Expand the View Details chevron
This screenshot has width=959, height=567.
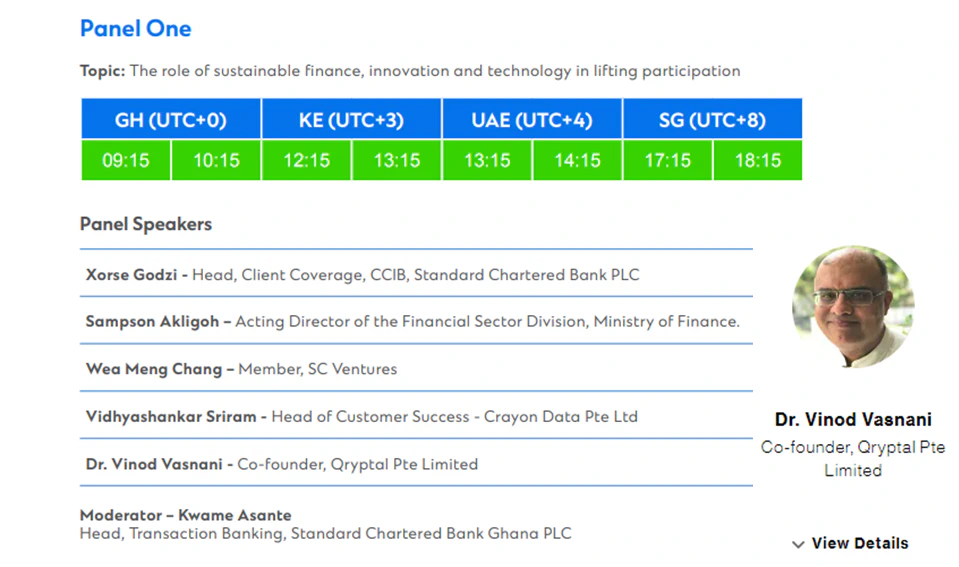coord(798,544)
